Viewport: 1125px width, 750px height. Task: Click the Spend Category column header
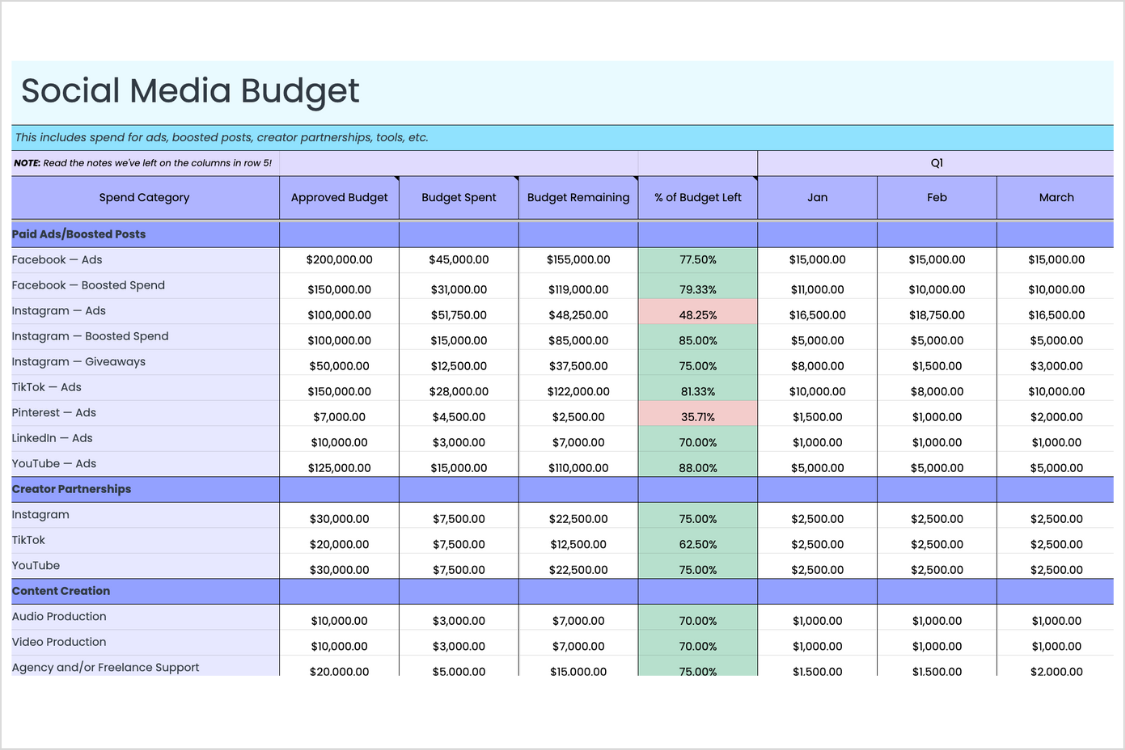pos(144,197)
